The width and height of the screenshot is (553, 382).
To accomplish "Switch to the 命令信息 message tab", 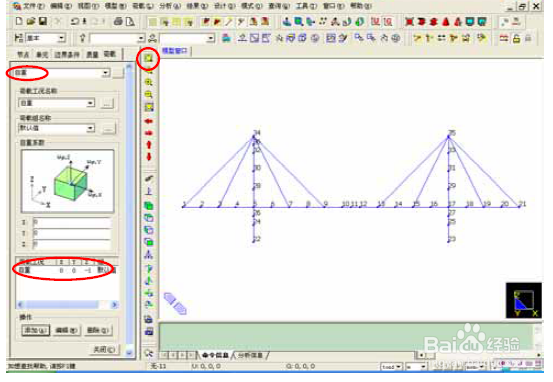I will (215, 355).
